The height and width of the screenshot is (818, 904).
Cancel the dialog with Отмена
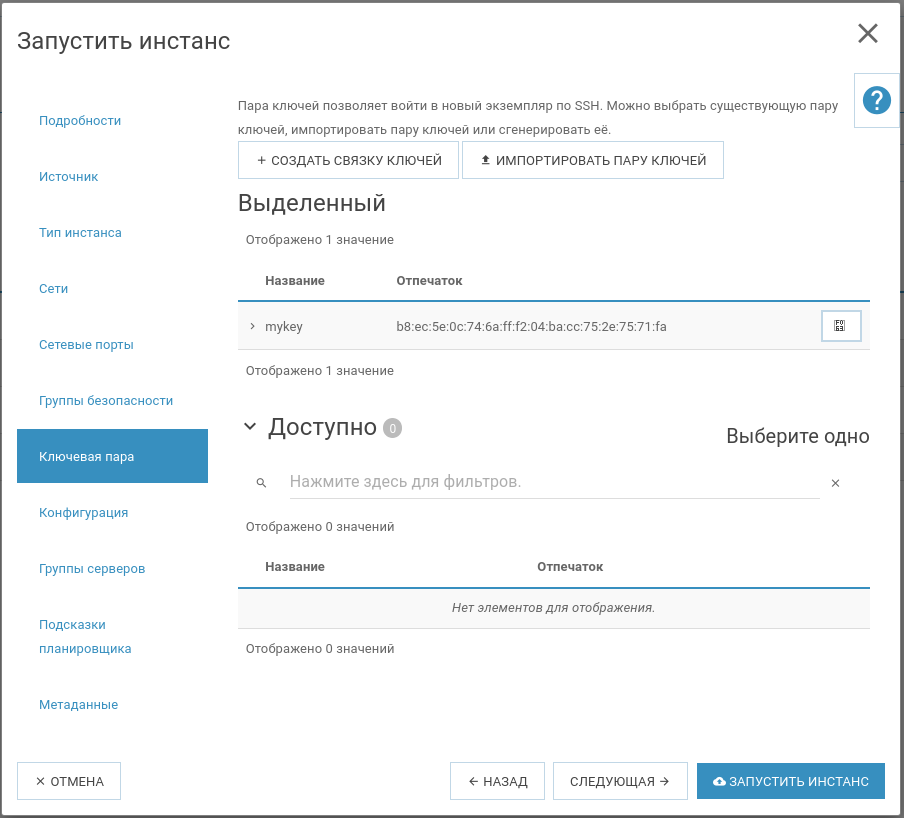(x=69, y=781)
